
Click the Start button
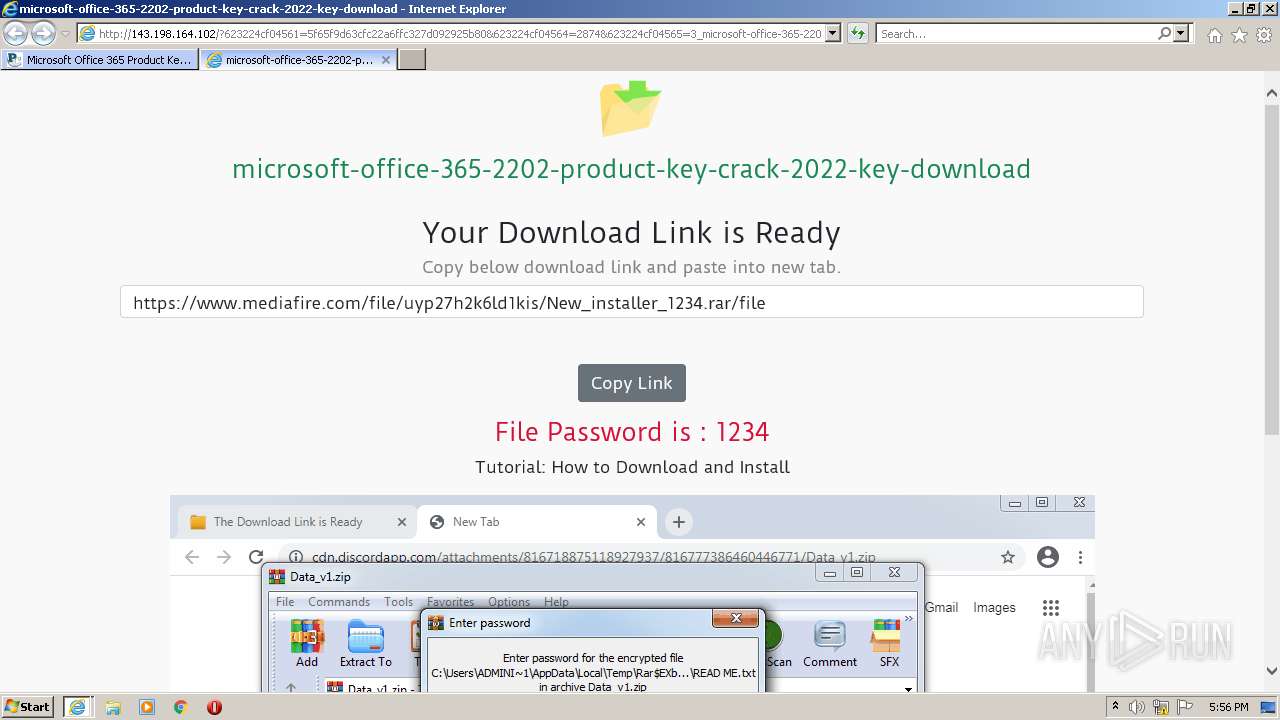coord(27,707)
